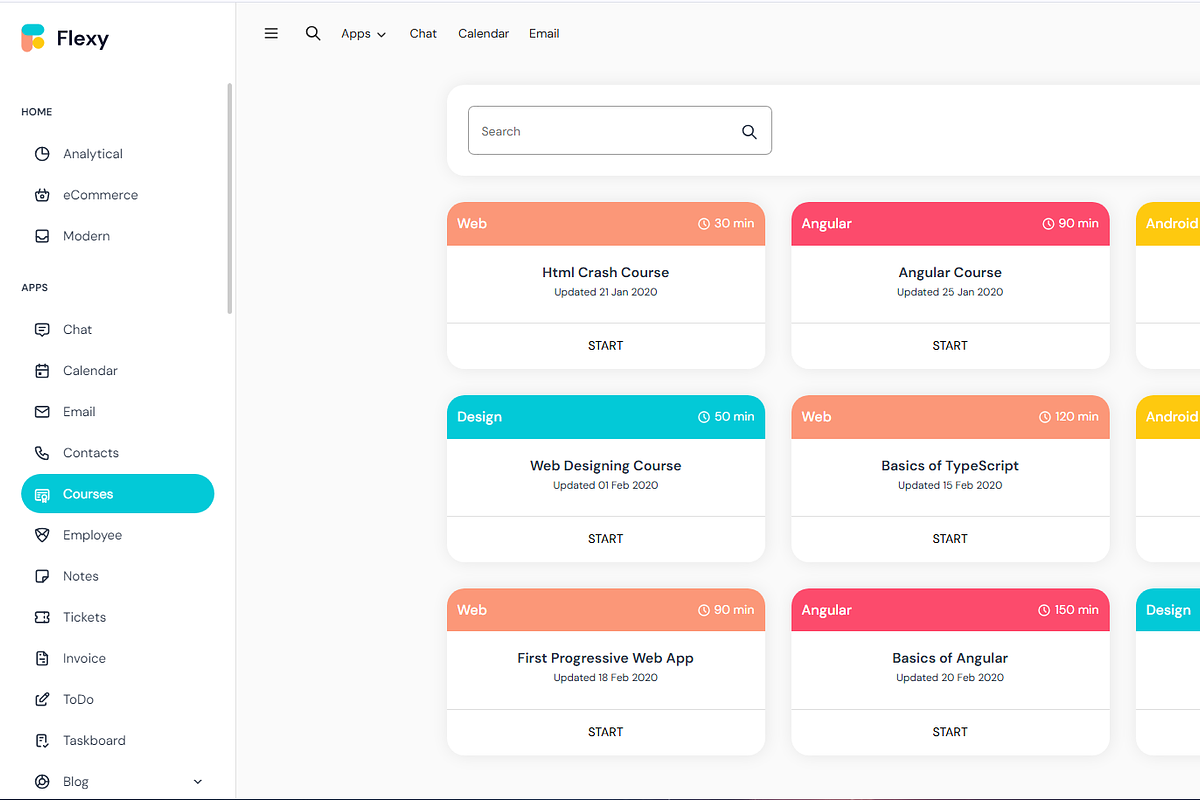
Task: Click the 'Basics of Angular' title
Action: 950,658
